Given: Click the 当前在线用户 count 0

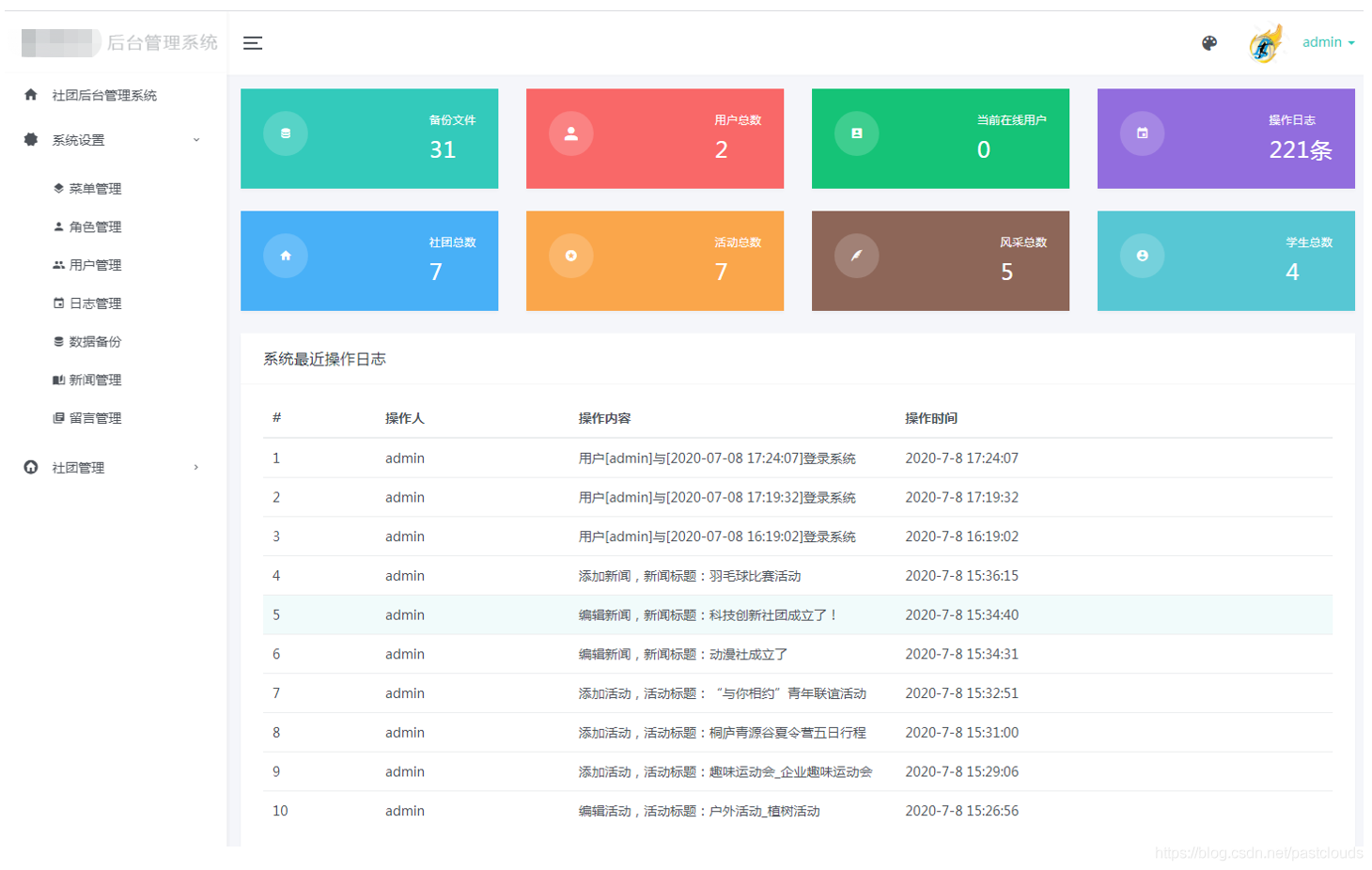Looking at the screenshot, I should 984,149.
